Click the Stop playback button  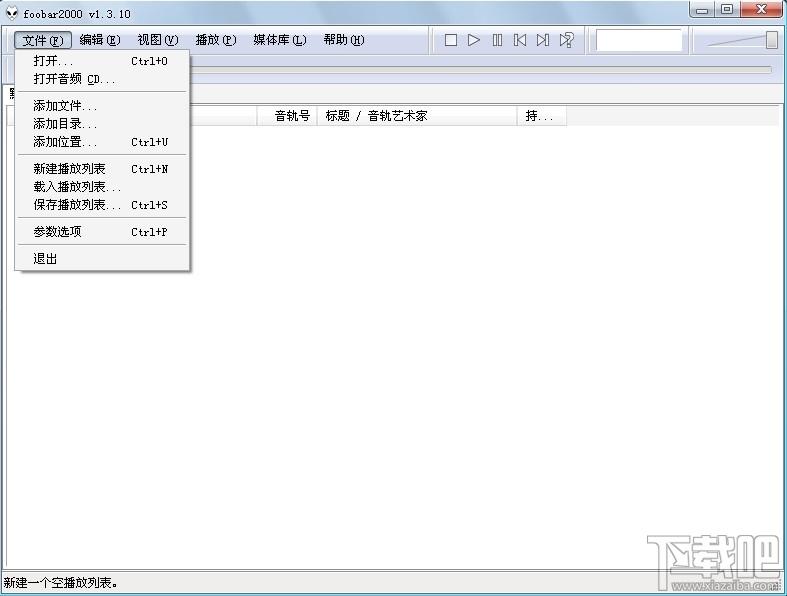click(x=451, y=40)
